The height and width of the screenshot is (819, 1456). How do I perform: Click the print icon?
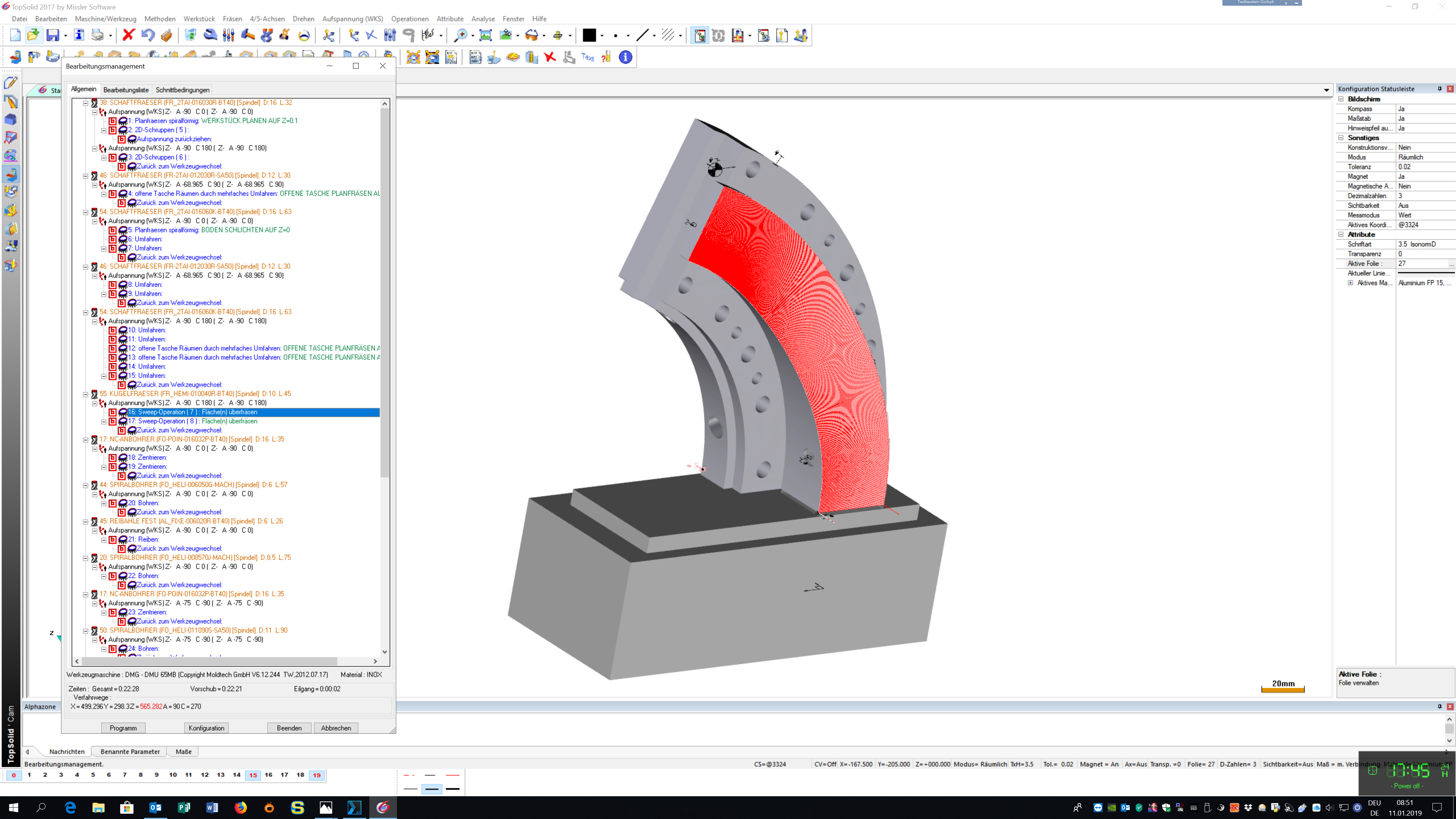98,36
